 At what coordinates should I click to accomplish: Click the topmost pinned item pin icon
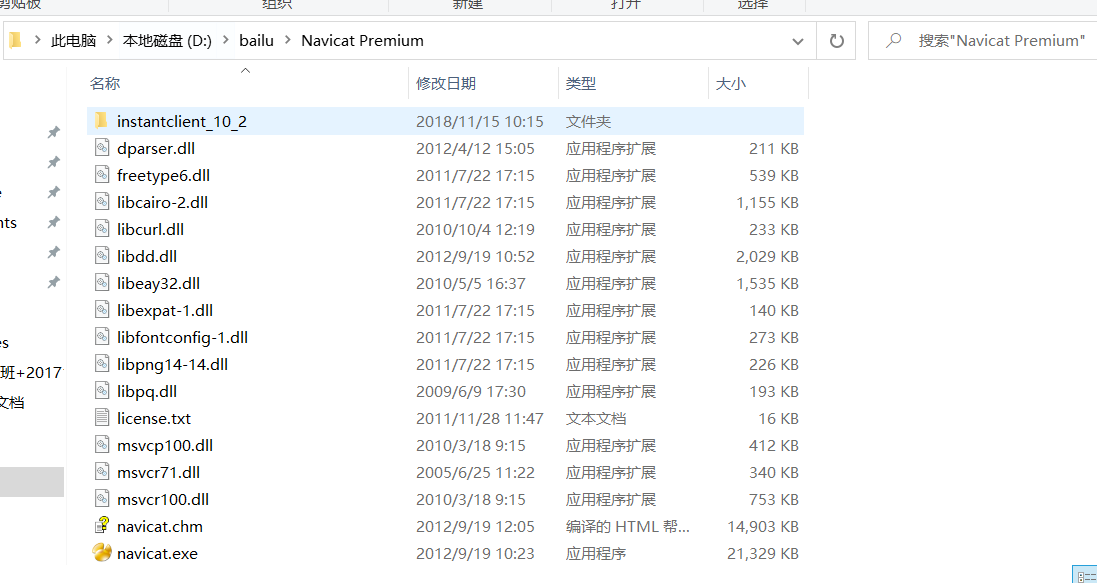(x=53, y=132)
